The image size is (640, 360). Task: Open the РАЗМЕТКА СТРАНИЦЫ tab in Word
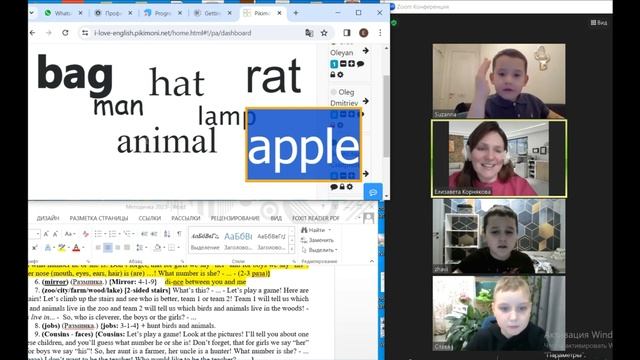99,218
